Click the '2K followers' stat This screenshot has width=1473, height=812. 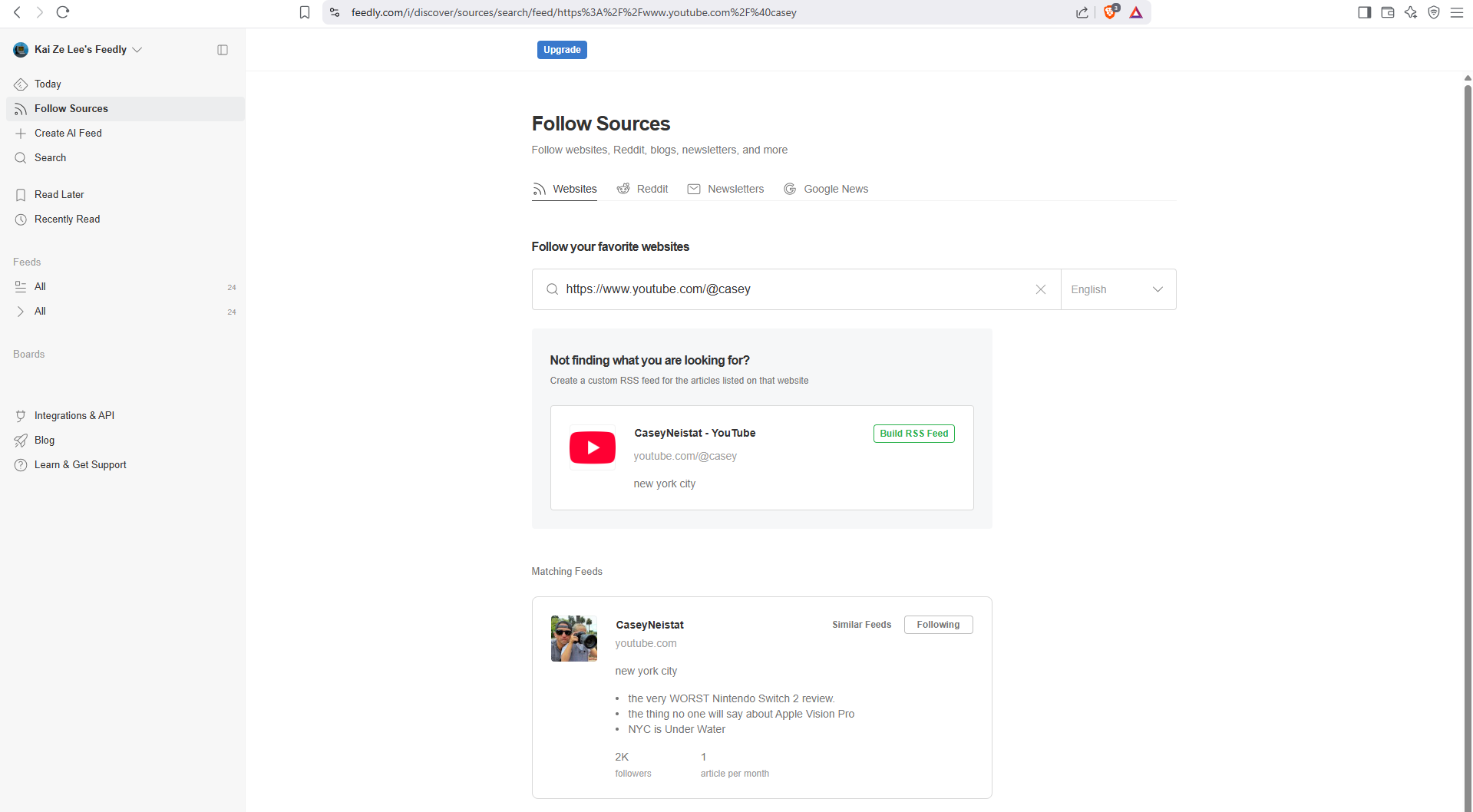coord(632,765)
